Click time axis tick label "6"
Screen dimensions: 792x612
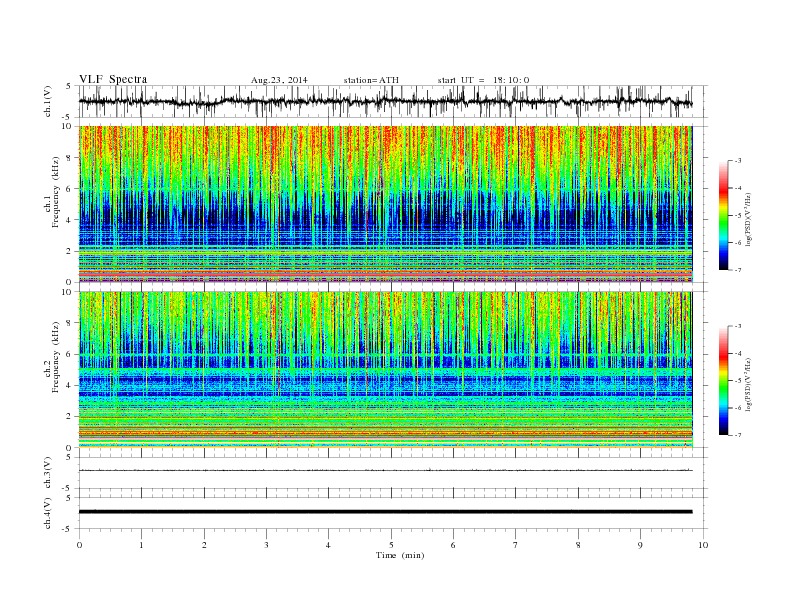454,545
